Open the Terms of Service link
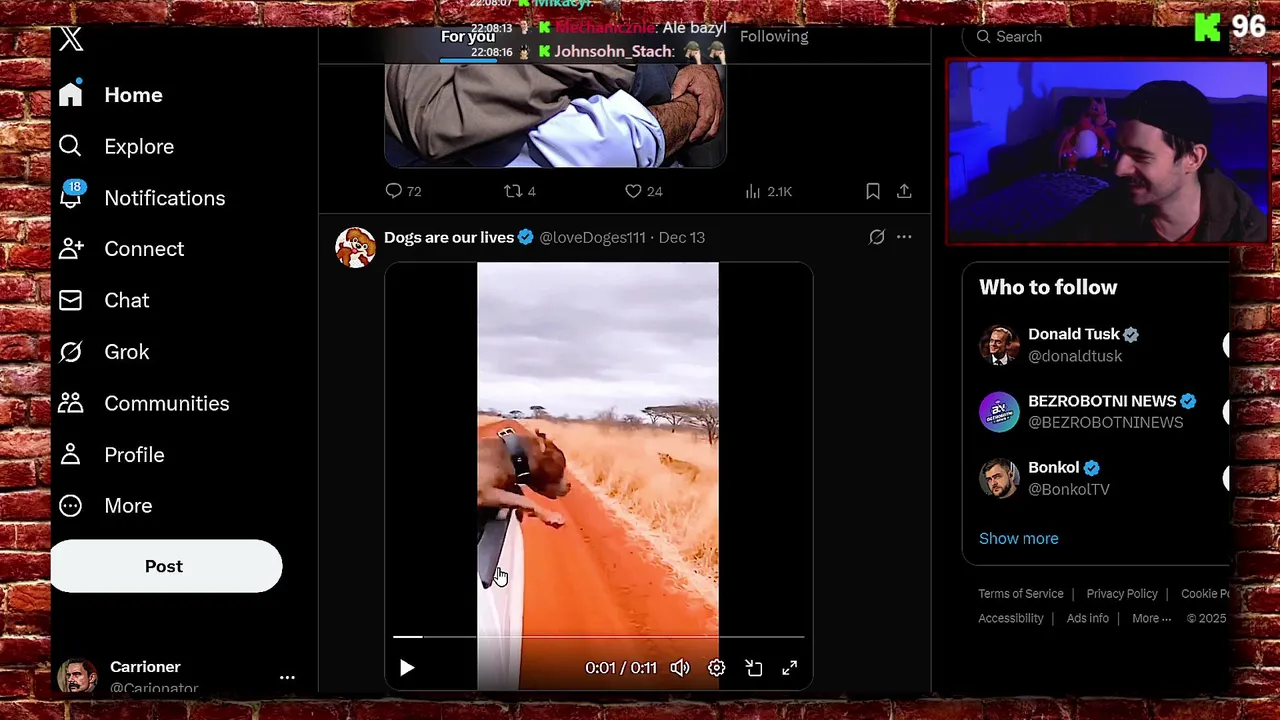 coord(1021,594)
